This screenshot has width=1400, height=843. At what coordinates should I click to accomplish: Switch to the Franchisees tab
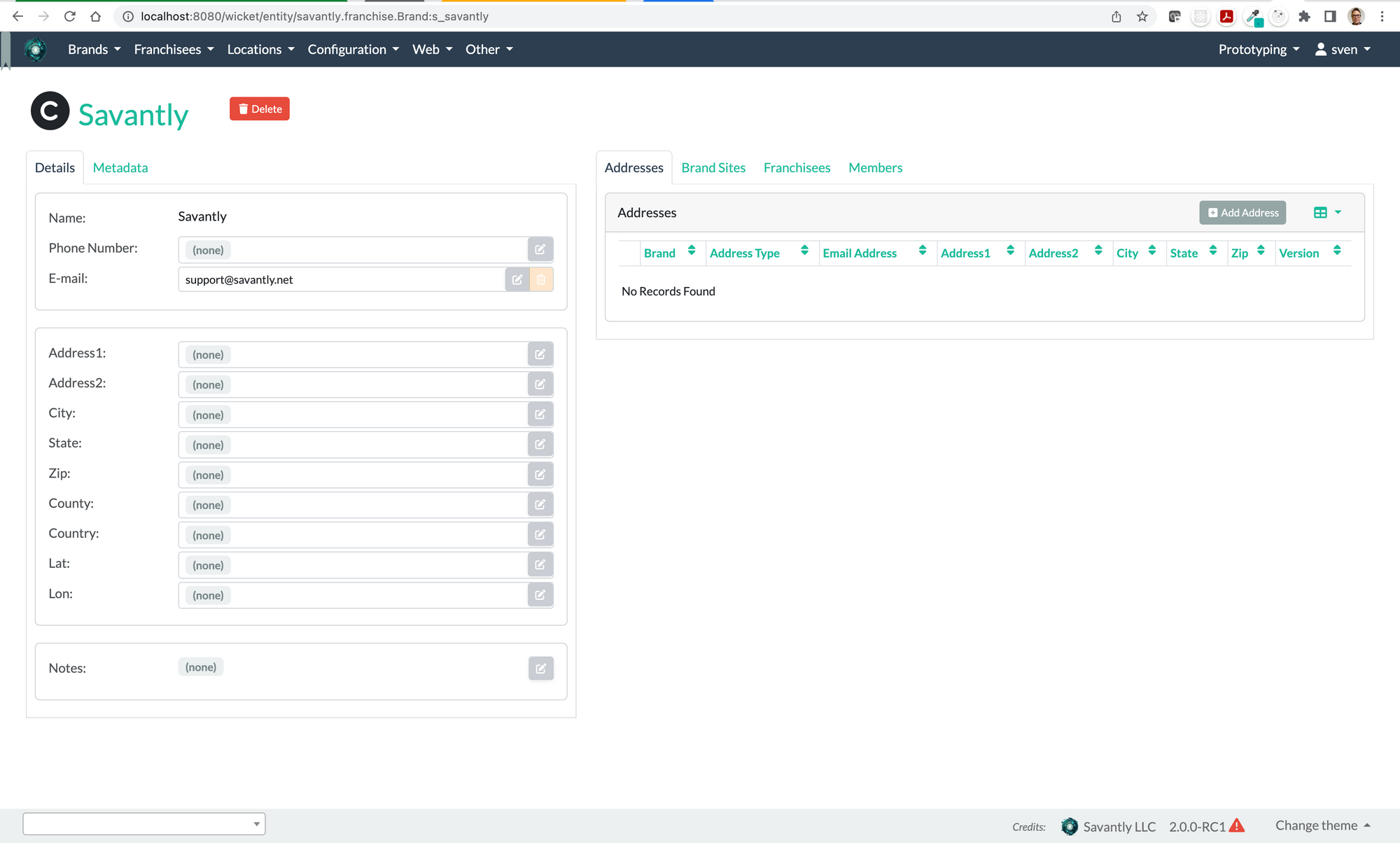(797, 167)
